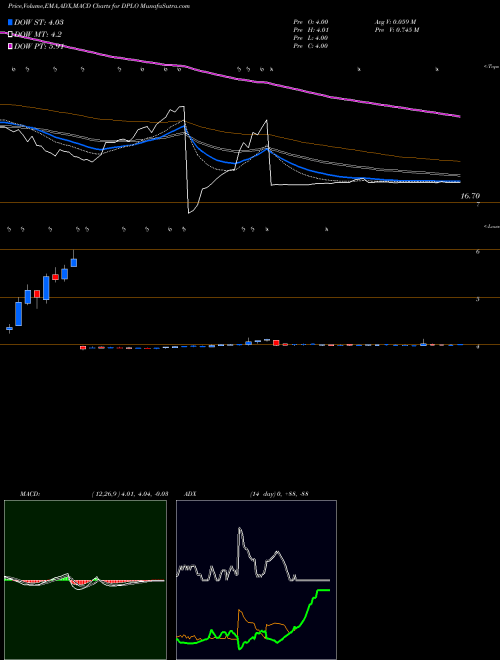
Task: Click the axis label 6 on the candlestick chart
Action: (477, 252)
